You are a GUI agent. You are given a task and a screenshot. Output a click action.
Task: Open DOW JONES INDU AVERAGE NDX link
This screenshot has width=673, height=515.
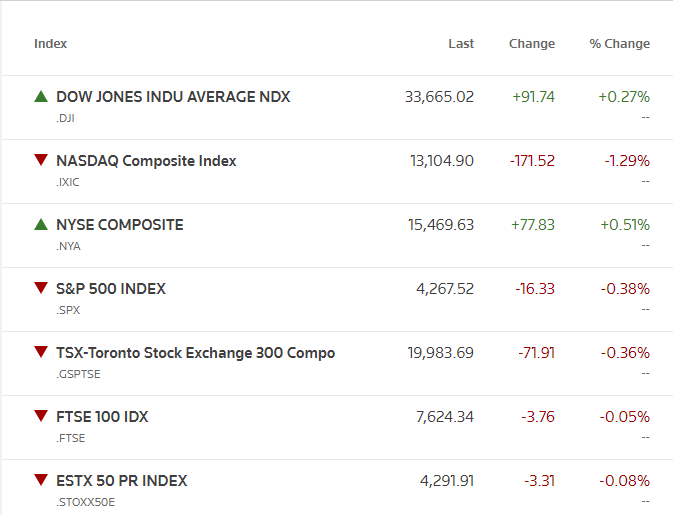click(173, 97)
